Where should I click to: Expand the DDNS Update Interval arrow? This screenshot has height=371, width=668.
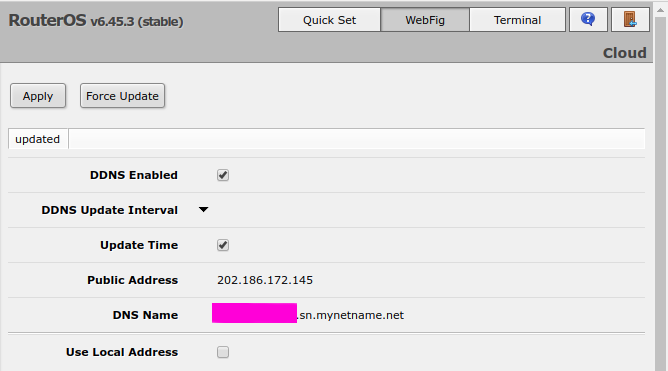(x=204, y=210)
